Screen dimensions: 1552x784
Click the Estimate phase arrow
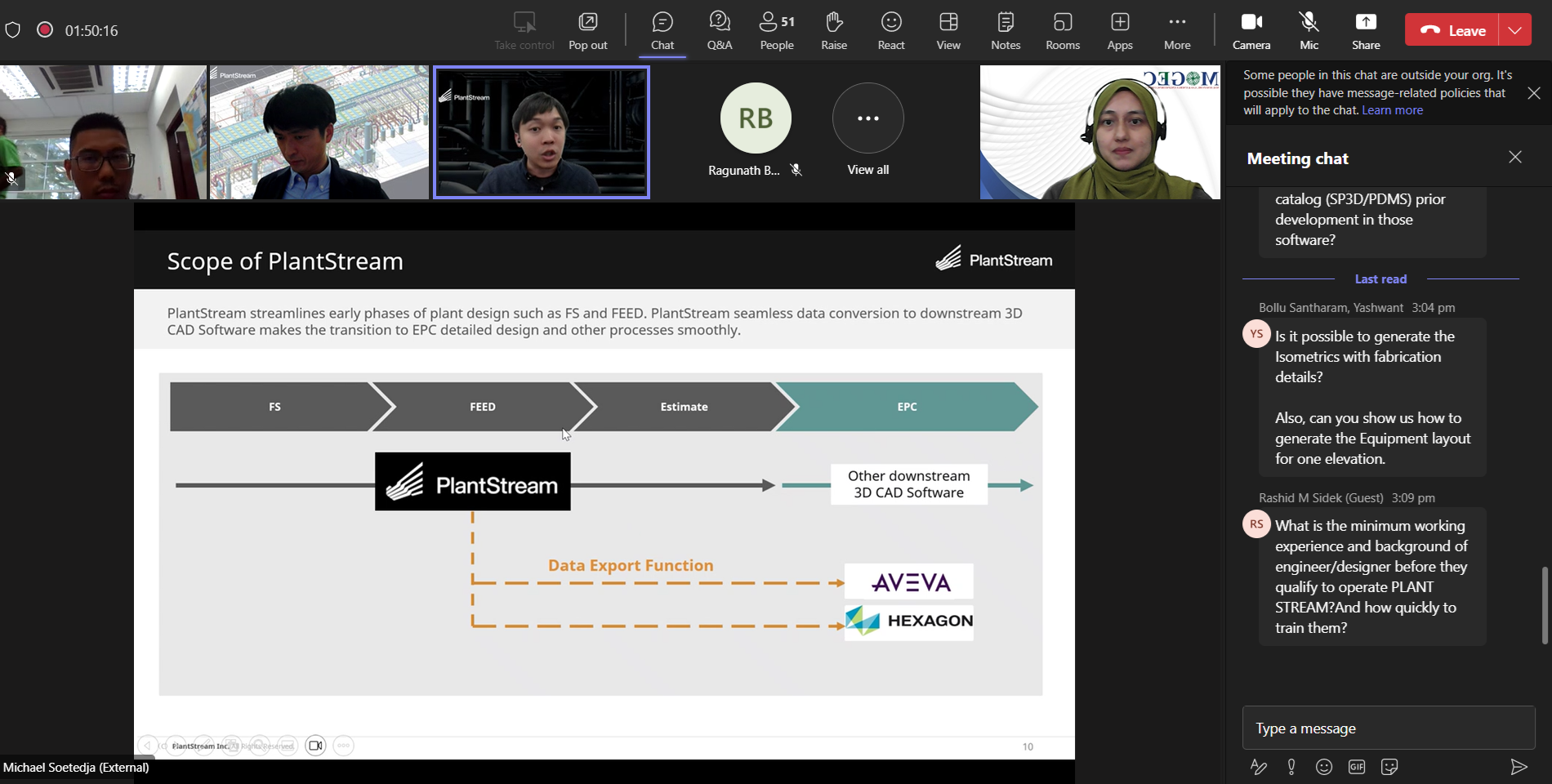click(685, 407)
